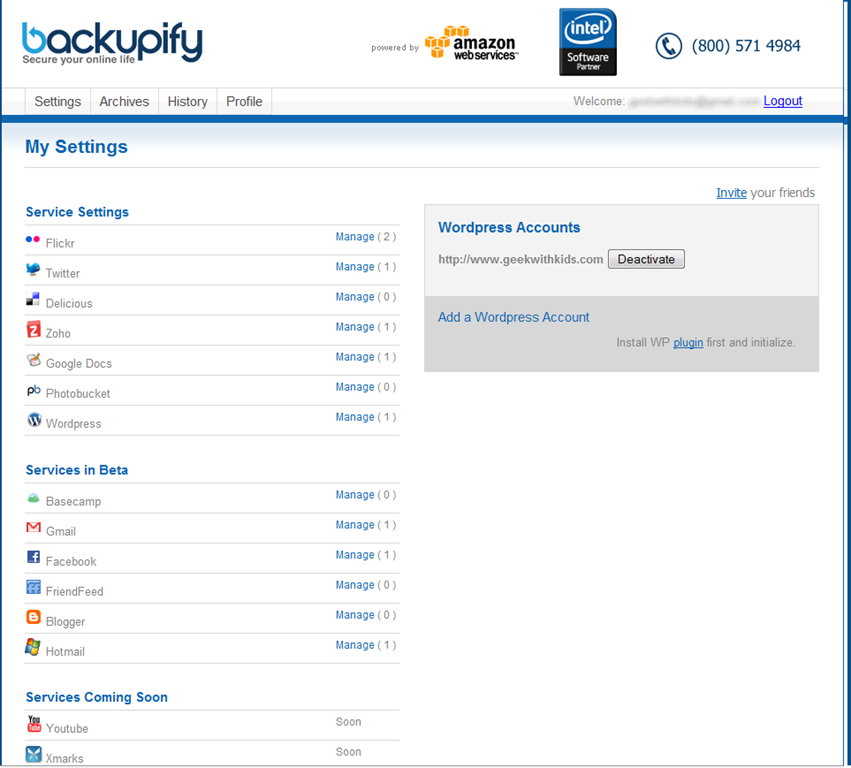Switch to the History tab
The width and height of the screenshot is (851, 768).
187,101
